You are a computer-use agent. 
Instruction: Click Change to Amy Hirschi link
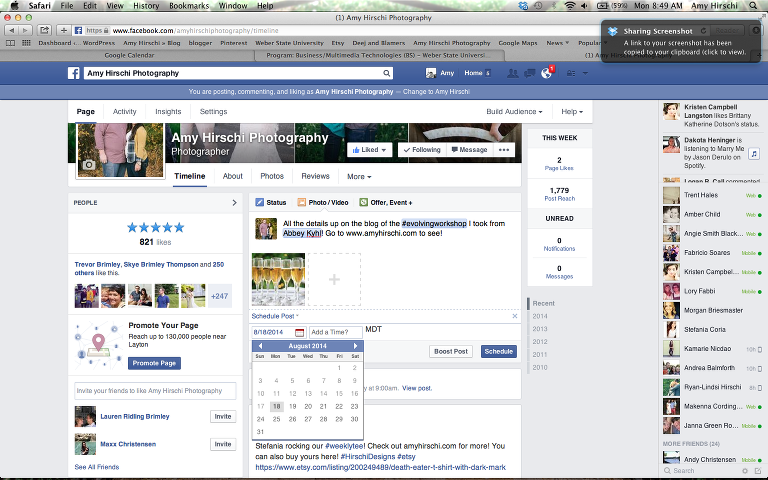pyautogui.click(x=436, y=92)
